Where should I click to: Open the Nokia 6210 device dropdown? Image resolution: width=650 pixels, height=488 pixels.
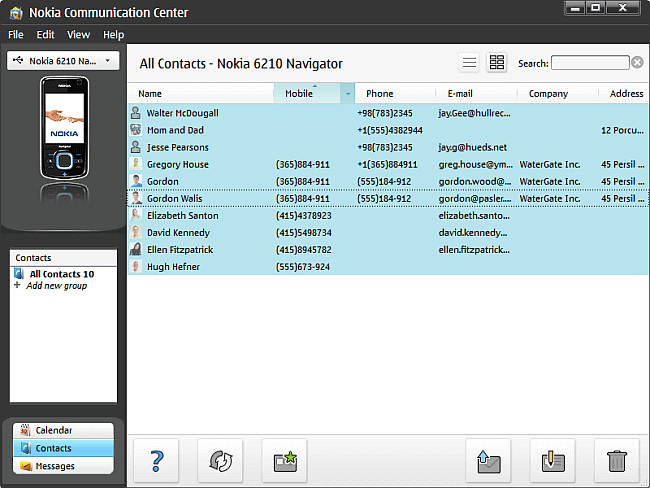pos(63,61)
